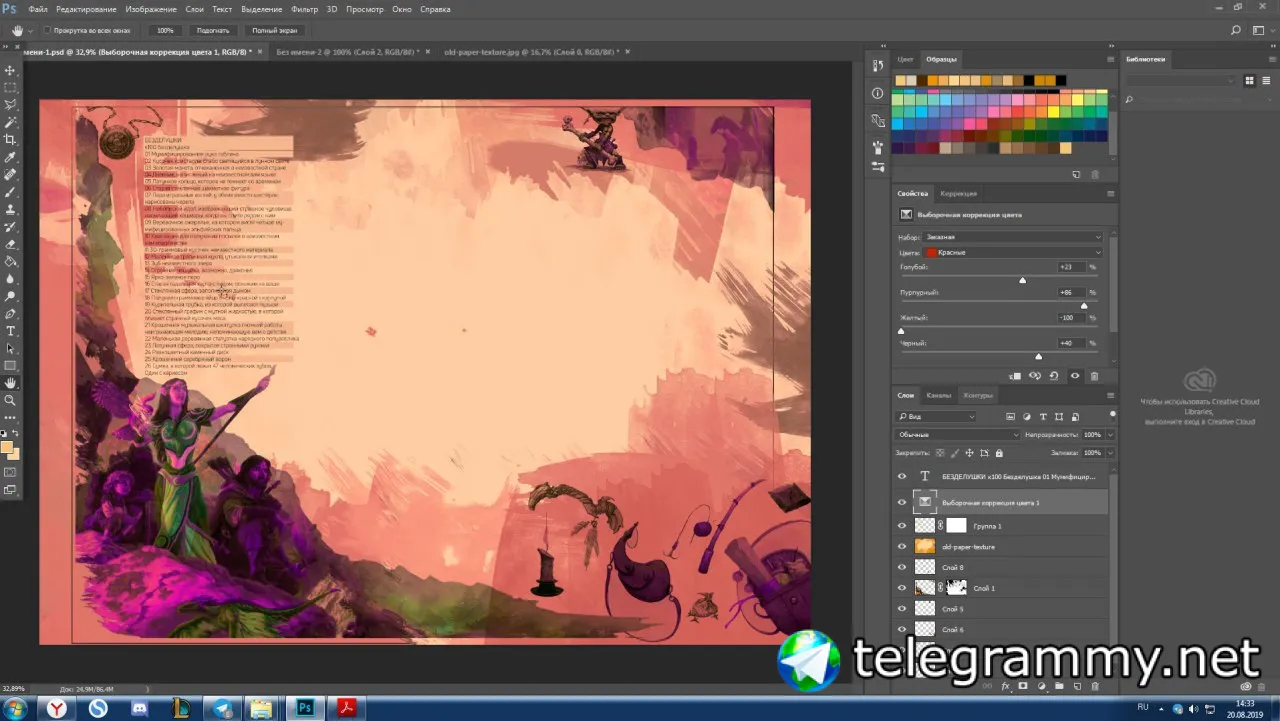Hide the БЕЗДЕЛУШКИ text layer
1280x721 pixels.
click(x=901, y=476)
